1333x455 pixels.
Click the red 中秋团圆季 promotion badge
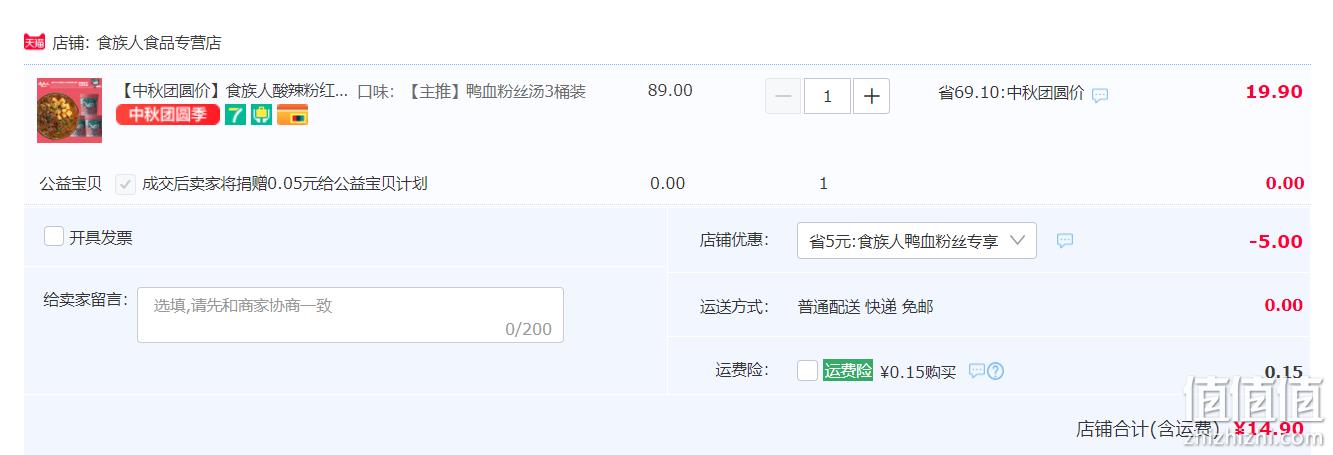pos(168,115)
